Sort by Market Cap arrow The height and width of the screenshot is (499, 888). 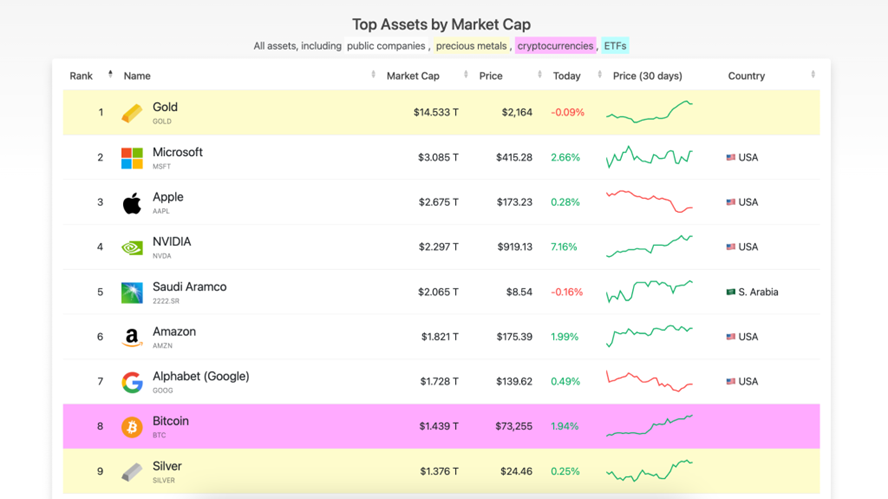[466, 74]
